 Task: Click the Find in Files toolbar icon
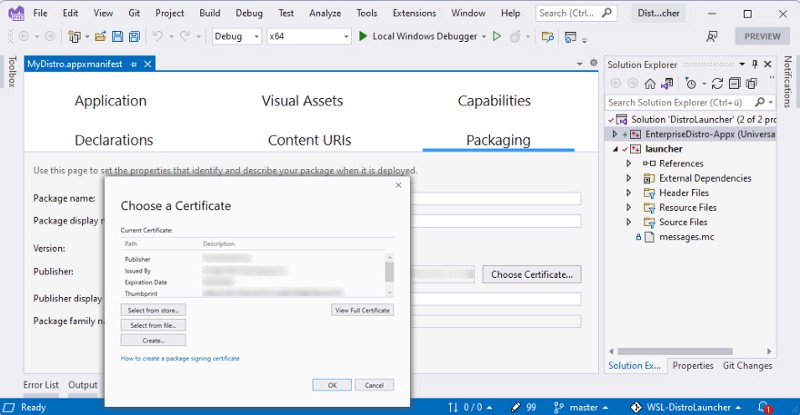click(547, 36)
